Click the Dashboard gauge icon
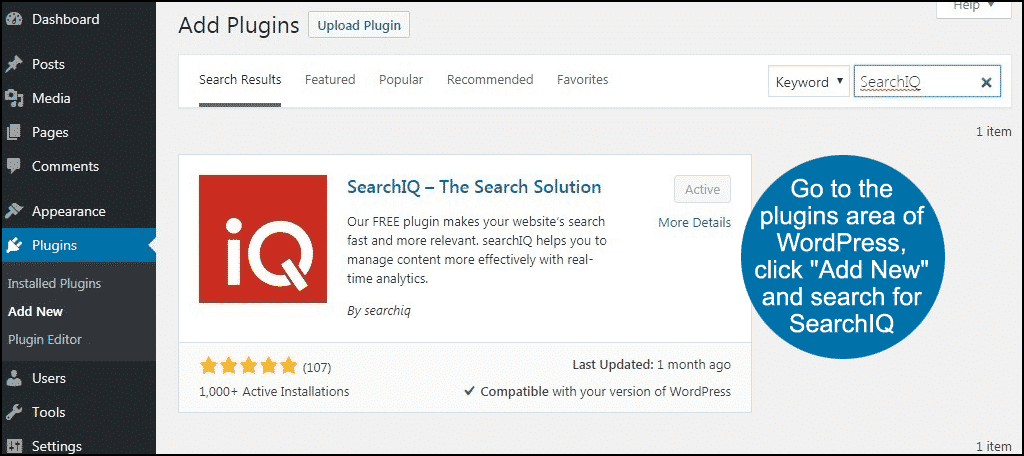The height and width of the screenshot is (456, 1024). tap(14, 20)
